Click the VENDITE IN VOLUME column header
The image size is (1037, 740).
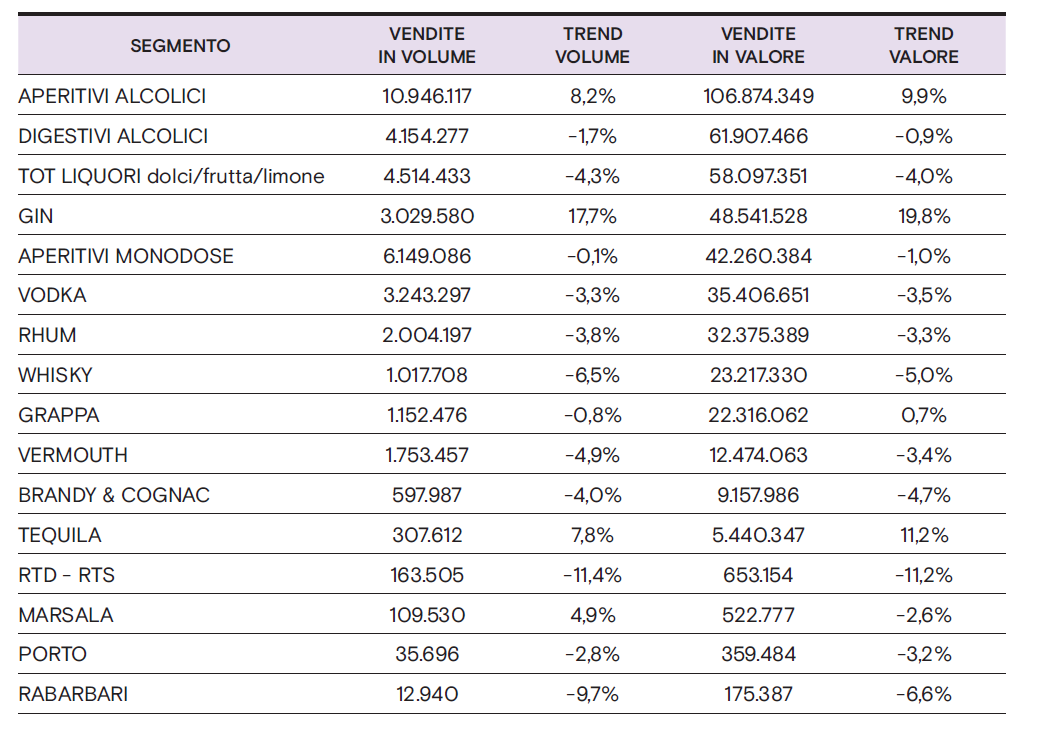point(427,46)
